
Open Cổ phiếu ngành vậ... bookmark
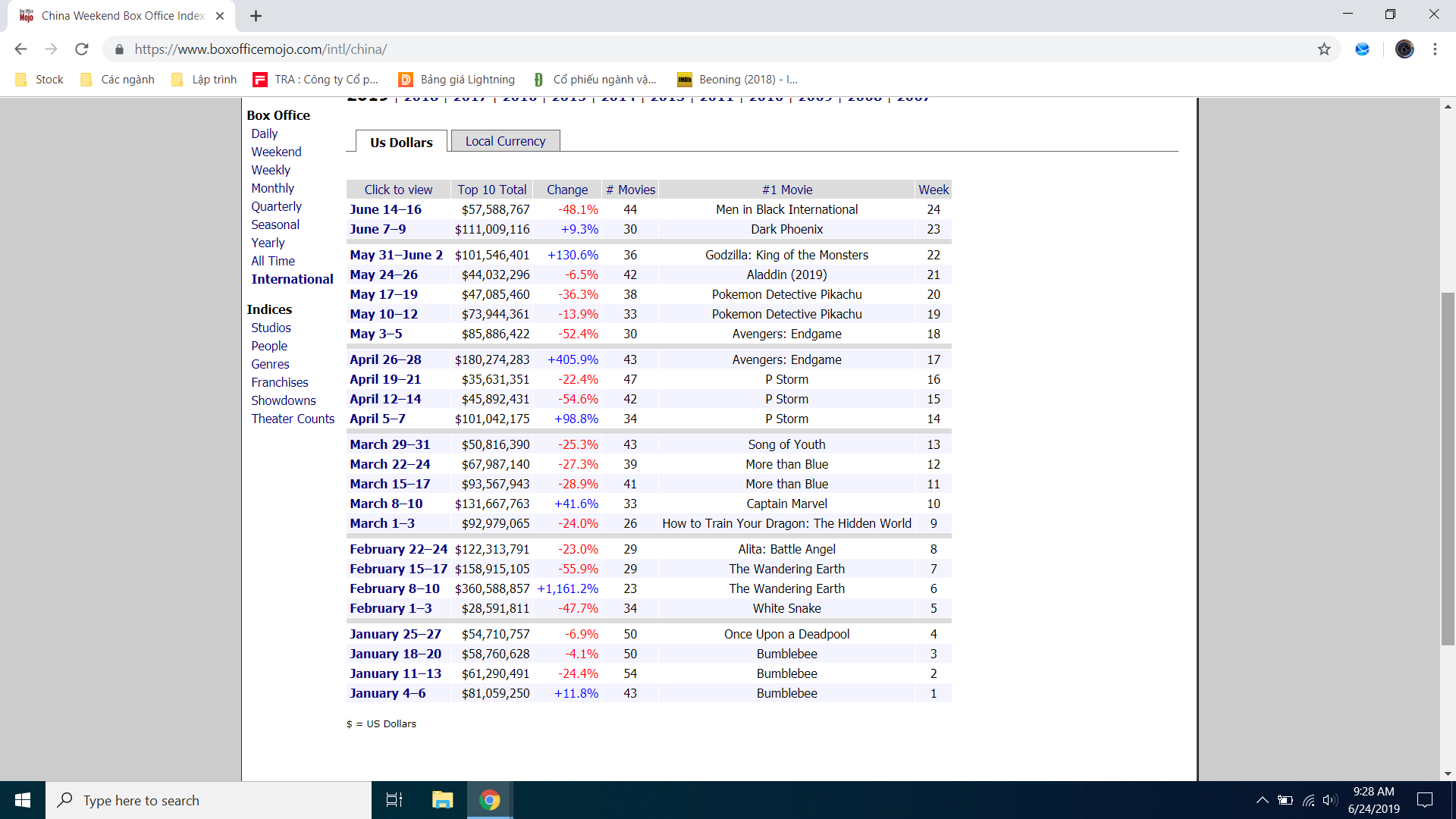coord(595,80)
